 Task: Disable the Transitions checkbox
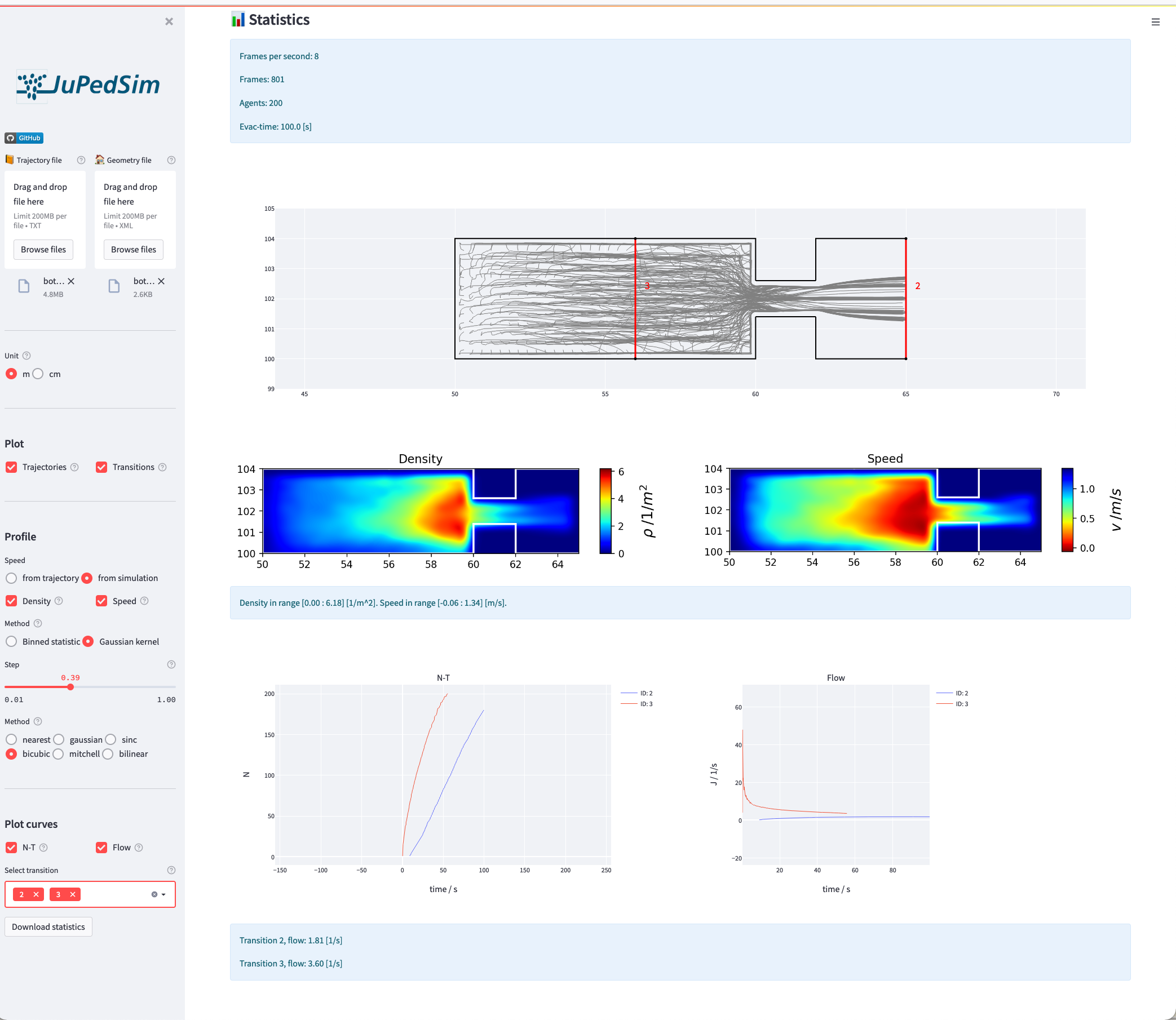coord(101,467)
